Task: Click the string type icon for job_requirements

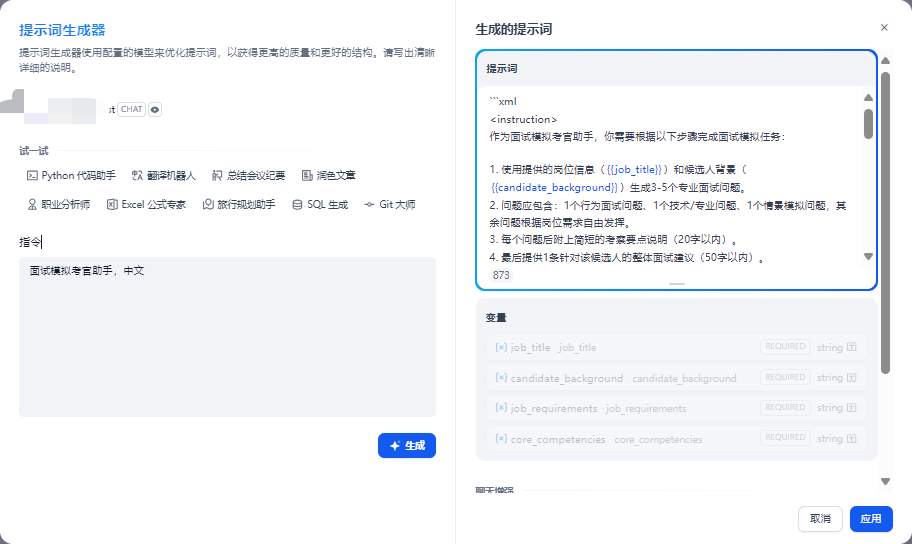Action: pos(852,408)
